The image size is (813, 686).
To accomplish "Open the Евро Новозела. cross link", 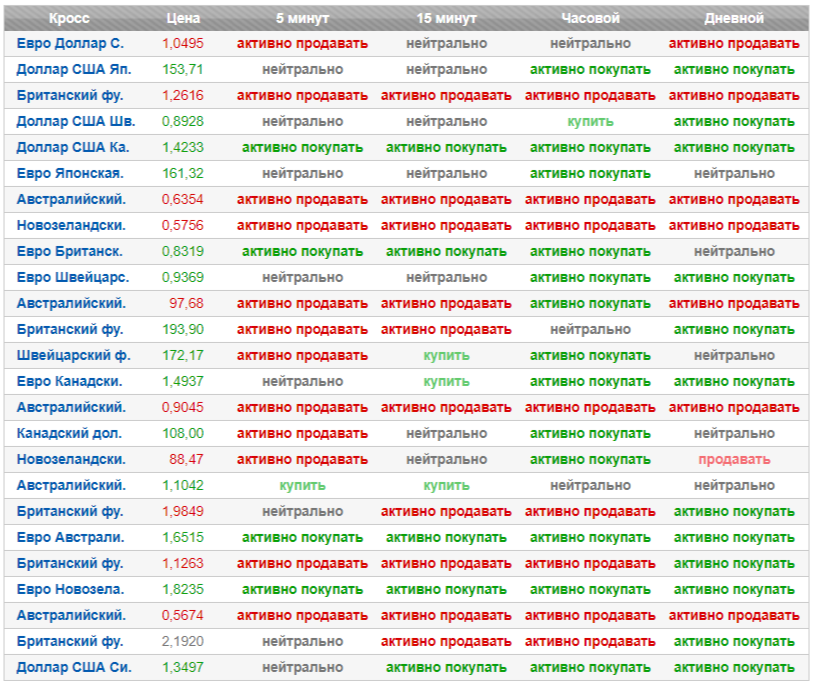I will pos(71,589).
